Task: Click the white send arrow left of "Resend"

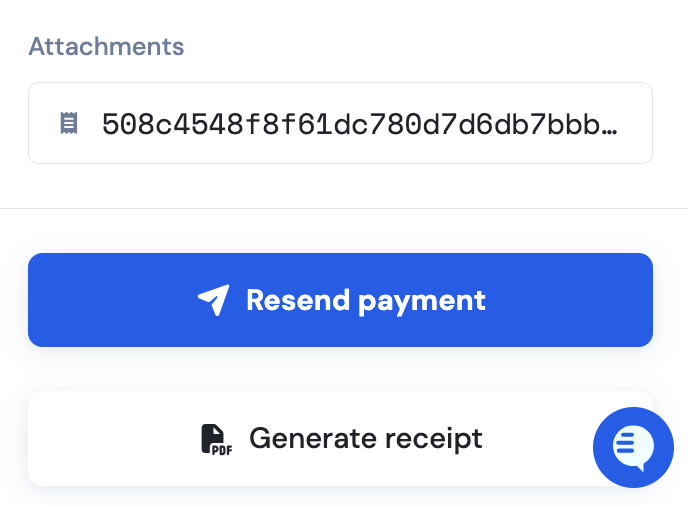Action: [x=214, y=300]
